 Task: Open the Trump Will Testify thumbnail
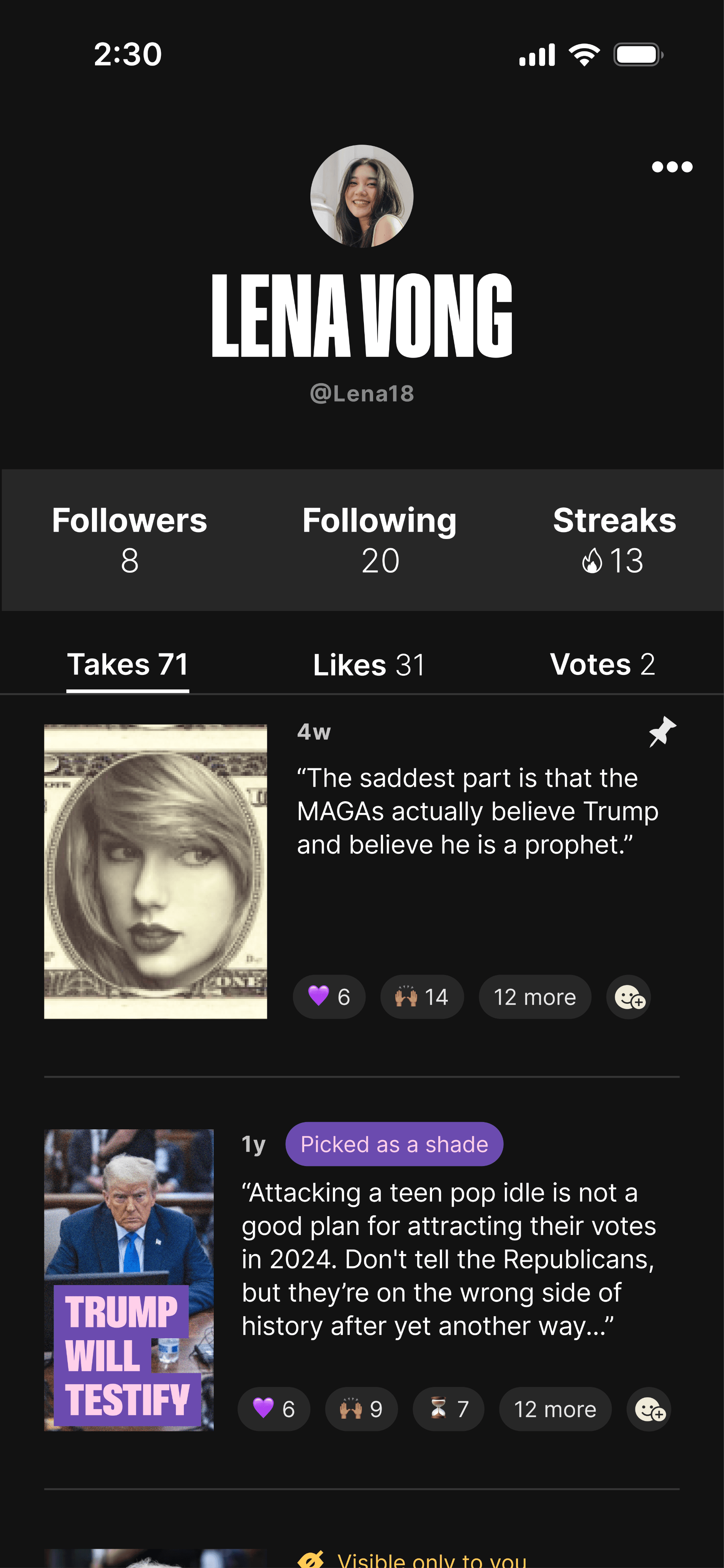[x=129, y=1280]
